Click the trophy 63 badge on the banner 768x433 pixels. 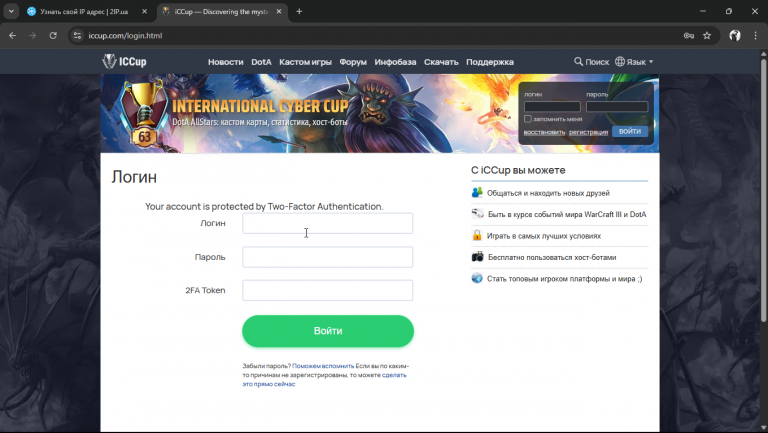(144, 114)
